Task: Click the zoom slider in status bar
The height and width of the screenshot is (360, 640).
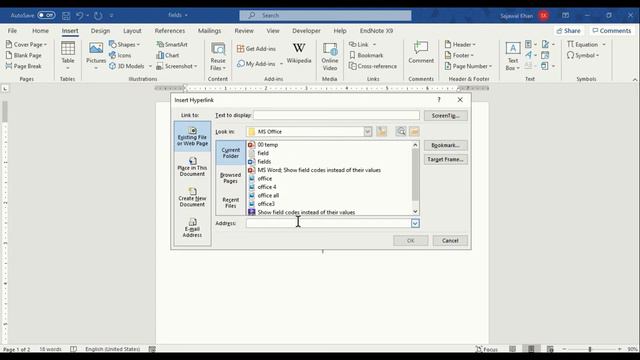Action: click(x=590, y=349)
